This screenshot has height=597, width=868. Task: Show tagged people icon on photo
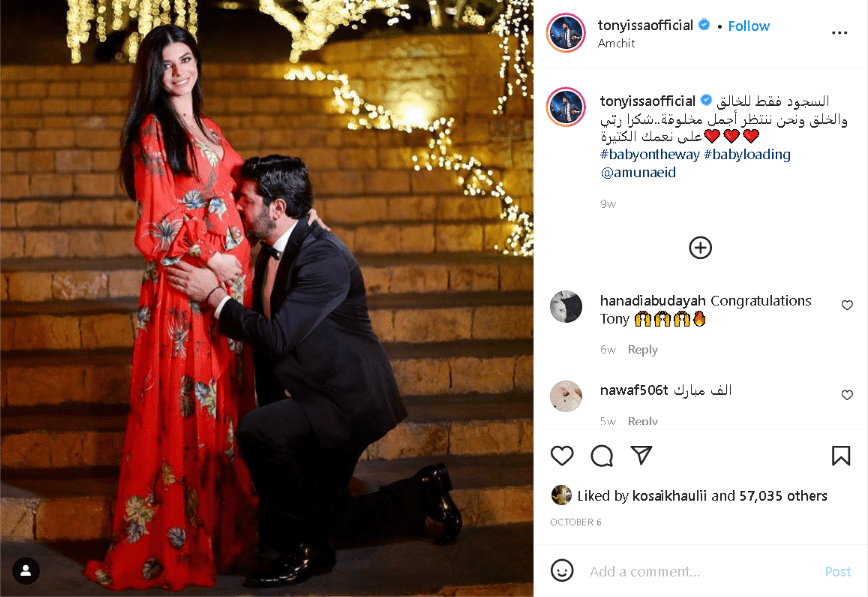(25, 571)
